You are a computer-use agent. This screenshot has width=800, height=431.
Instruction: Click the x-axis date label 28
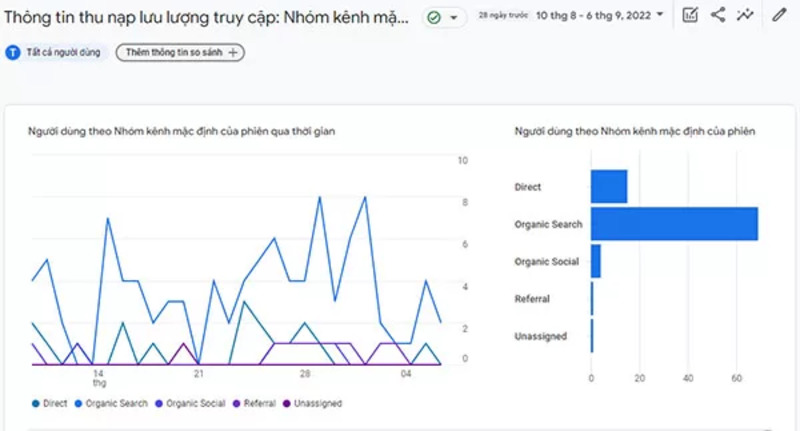pyautogui.click(x=305, y=373)
